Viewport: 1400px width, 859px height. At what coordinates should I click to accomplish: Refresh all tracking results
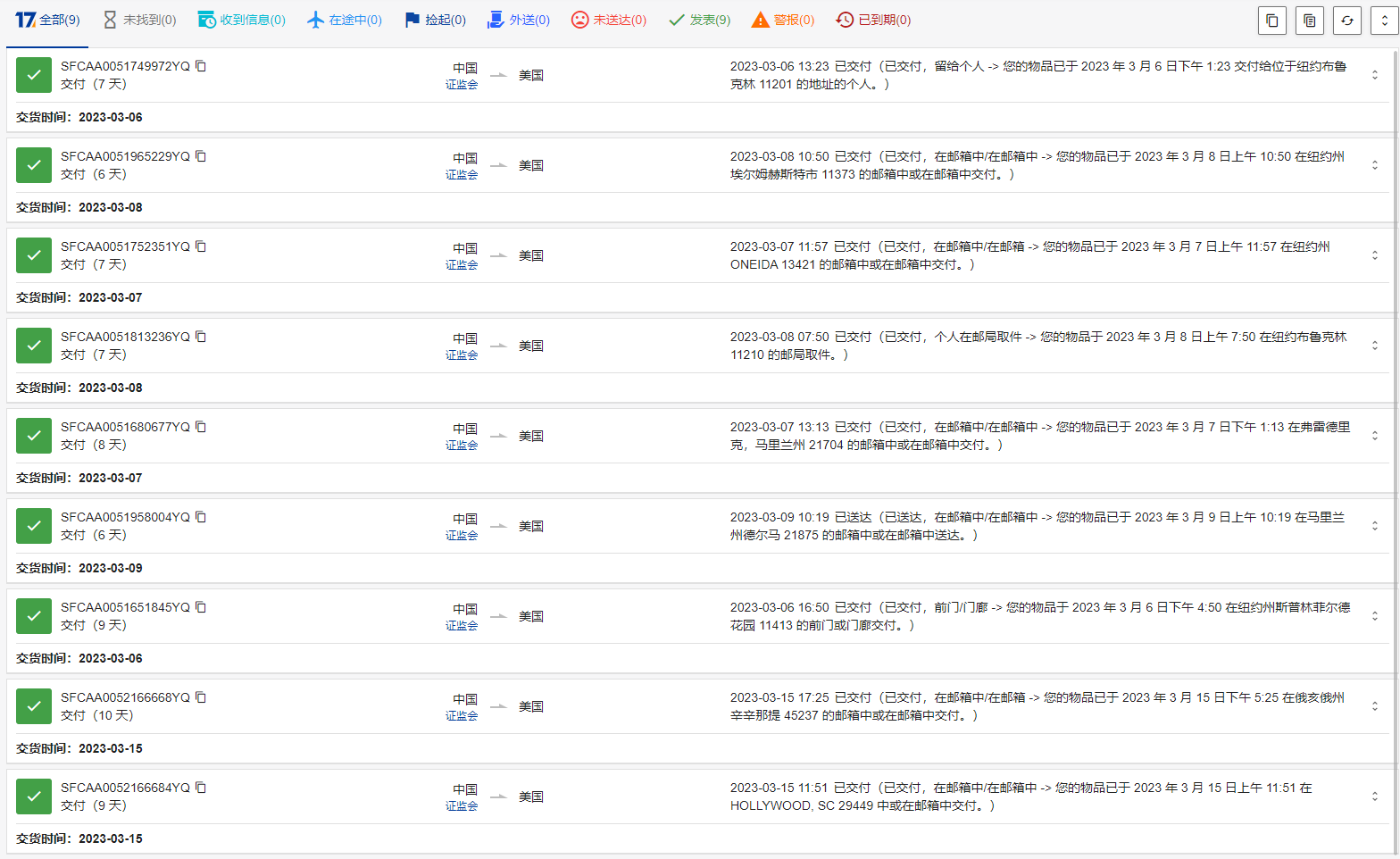[1346, 21]
